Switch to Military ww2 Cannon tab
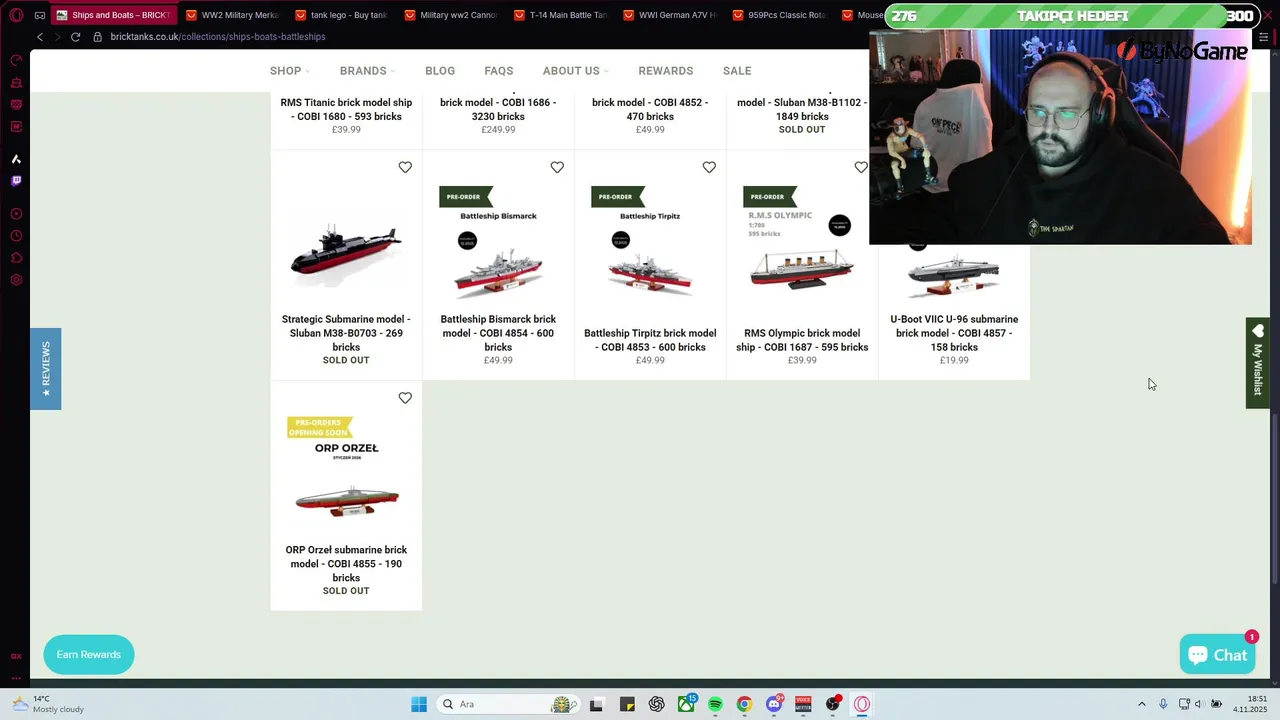 pos(451,15)
